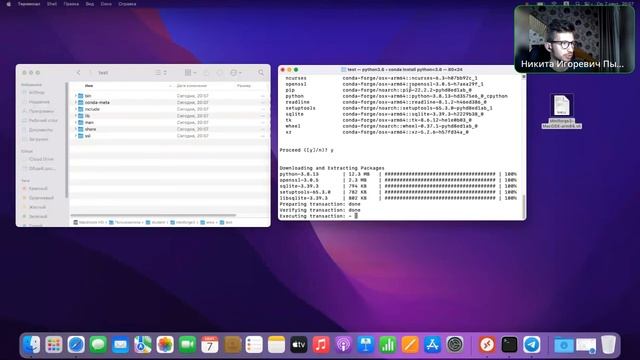Image resolution: width=640 pixels, height=360 pixels.
Task: Open Maps from Dock
Action: coord(142,345)
